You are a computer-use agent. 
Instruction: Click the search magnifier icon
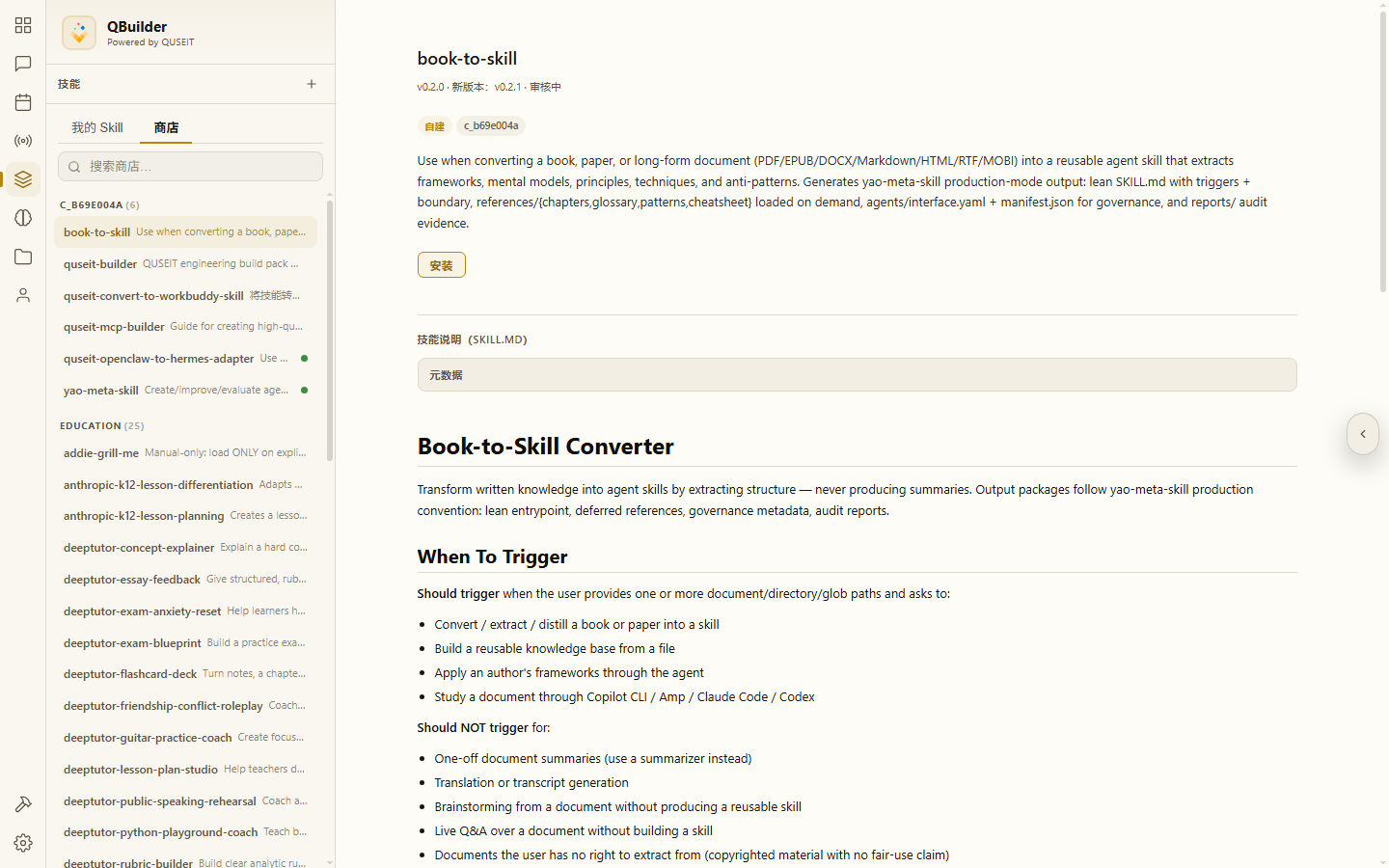point(74,167)
